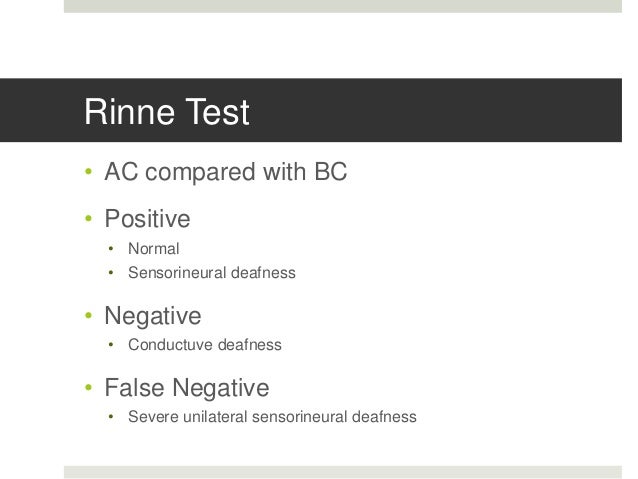Click green bullet beside AC compared
Viewport: 638px width, 479px height.
[x=89, y=172]
